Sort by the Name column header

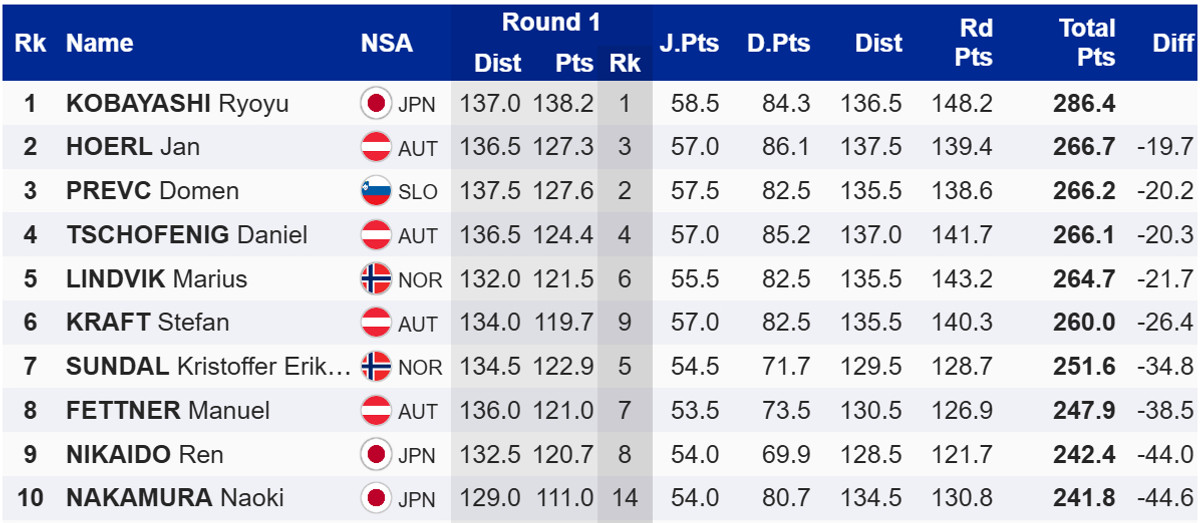pos(100,43)
